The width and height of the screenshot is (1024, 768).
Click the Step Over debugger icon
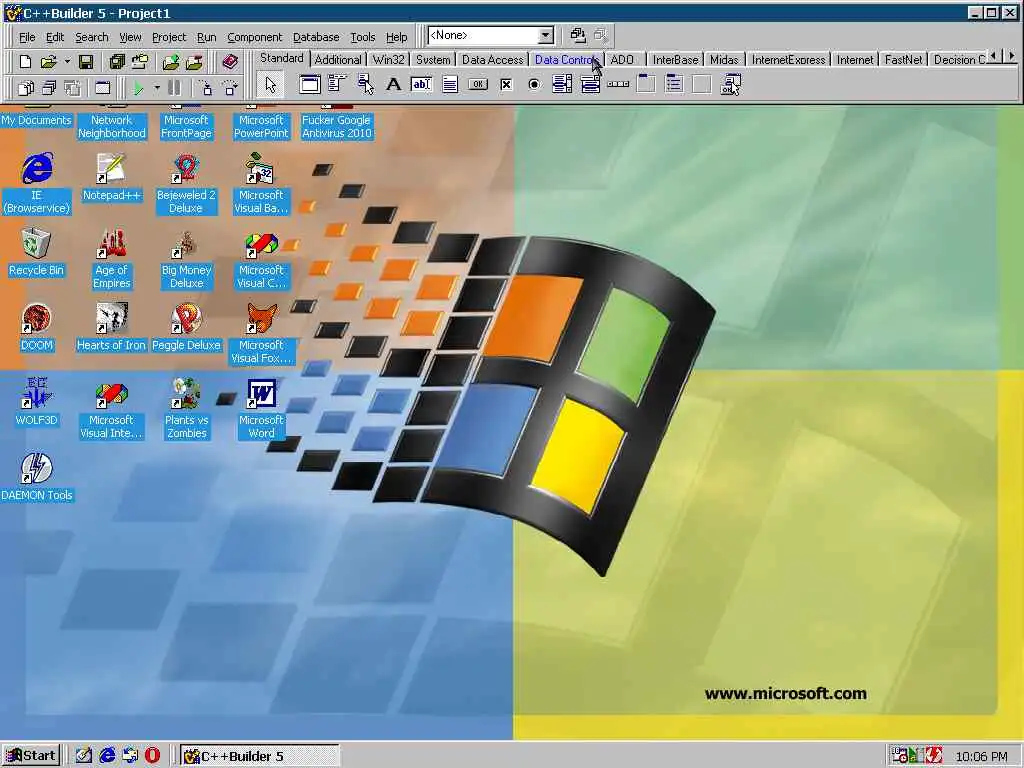[x=230, y=88]
